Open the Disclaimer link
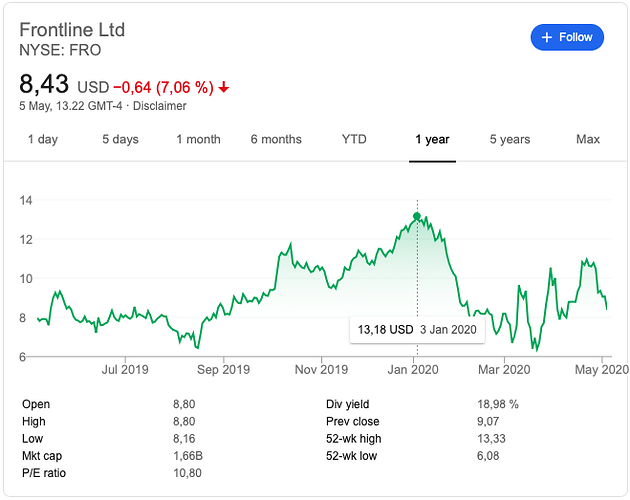Image resolution: width=630 pixels, height=500 pixels. pyautogui.click(x=161, y=106)
